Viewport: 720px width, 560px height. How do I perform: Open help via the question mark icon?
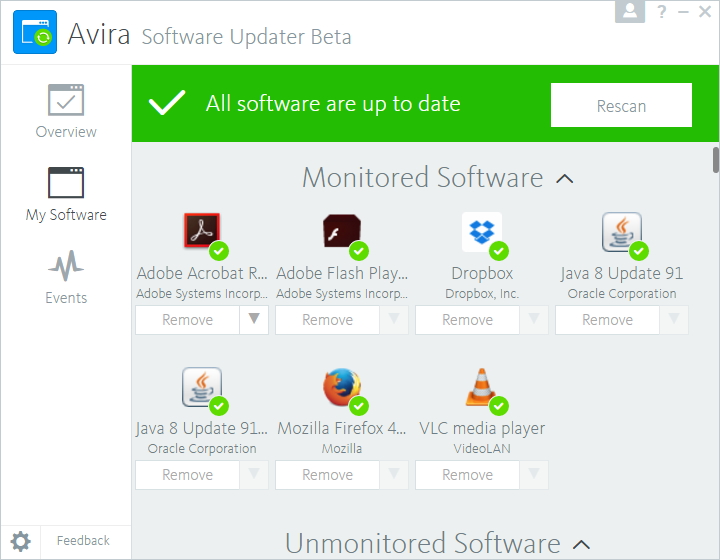(662, 11)
